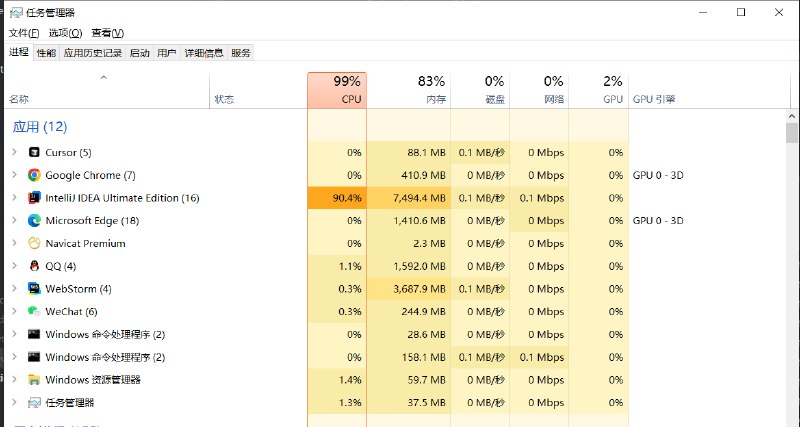
Task: Expand the Microsoft Edge (18) group
Action: [15, 220]
